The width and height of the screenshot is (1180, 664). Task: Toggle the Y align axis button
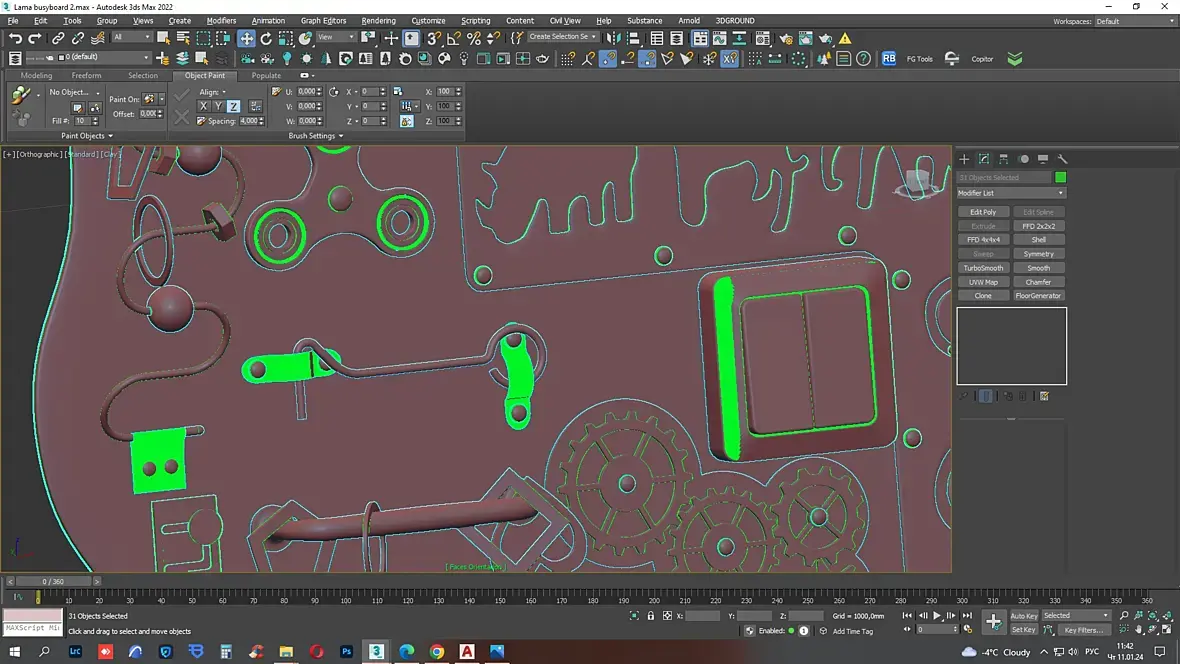point(218,106)
